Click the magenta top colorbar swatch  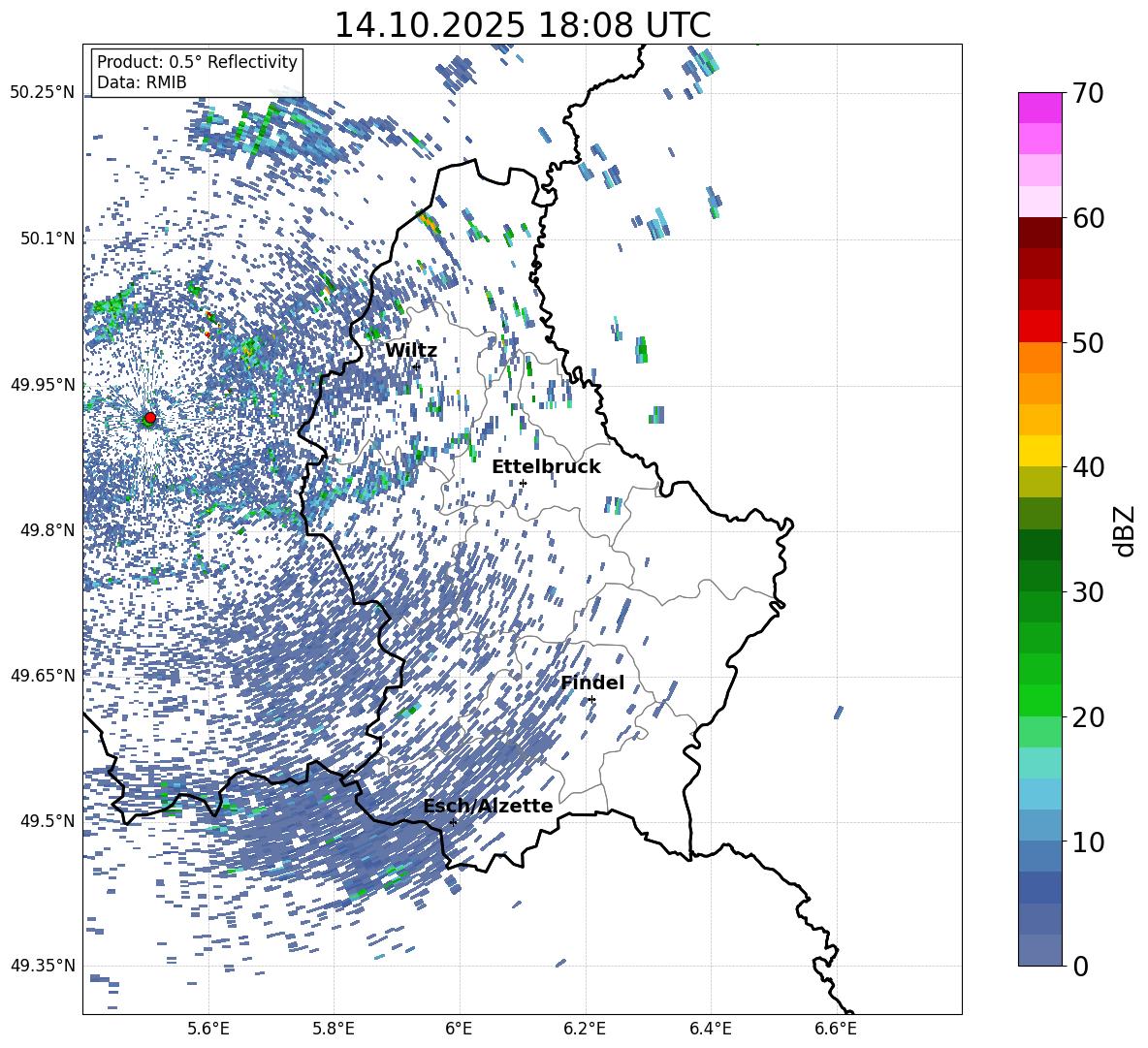[x=1040, y=108]
